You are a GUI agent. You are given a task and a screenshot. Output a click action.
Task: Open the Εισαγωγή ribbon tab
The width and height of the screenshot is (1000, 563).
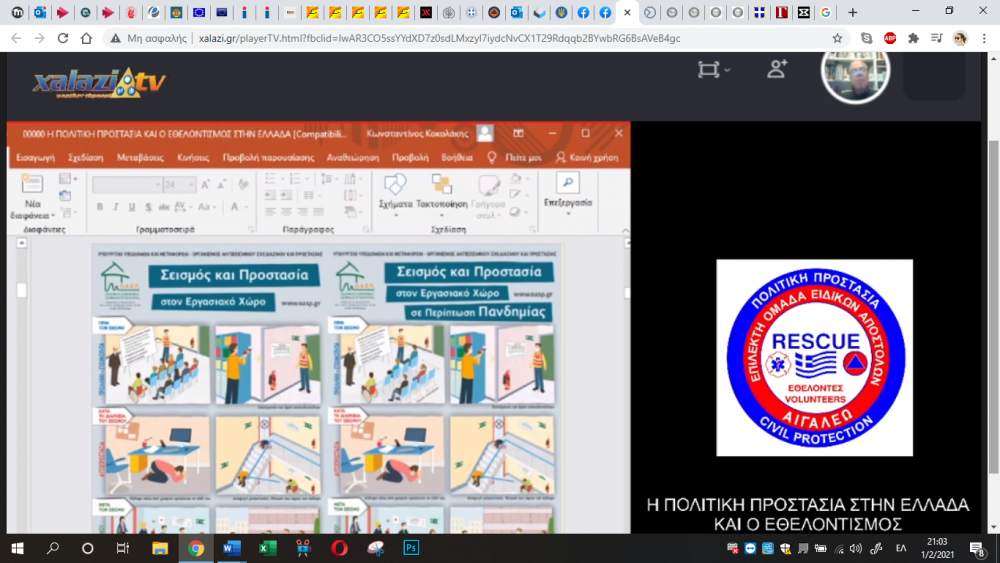[x=36, y=157]
